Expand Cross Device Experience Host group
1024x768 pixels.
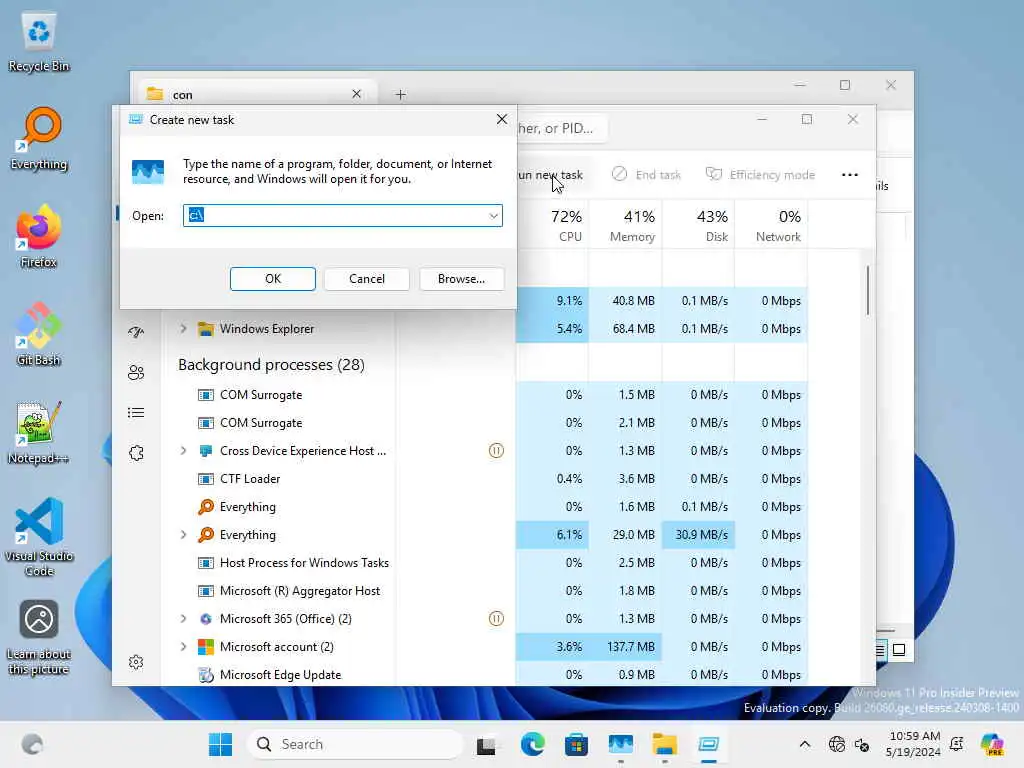tap(184, 451)
